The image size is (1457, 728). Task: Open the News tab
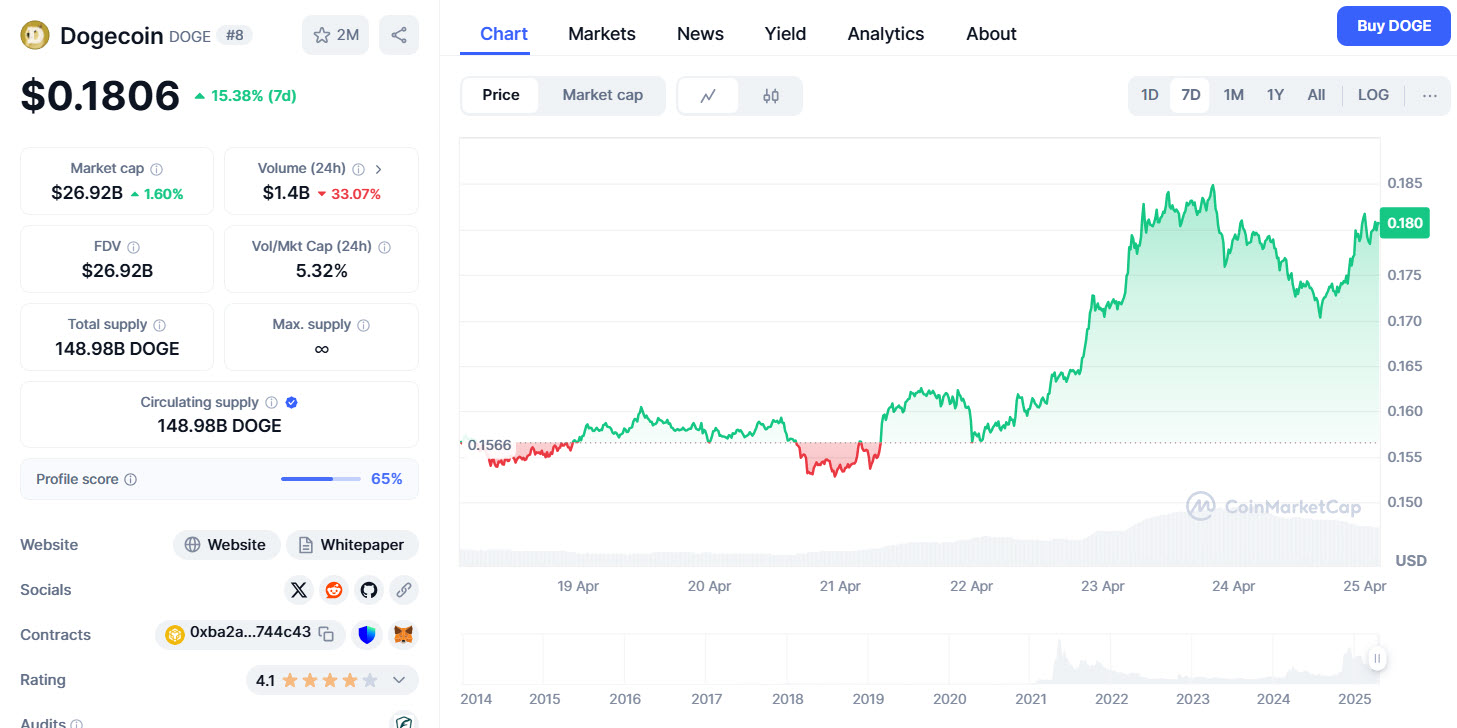[x=699, y=33]
